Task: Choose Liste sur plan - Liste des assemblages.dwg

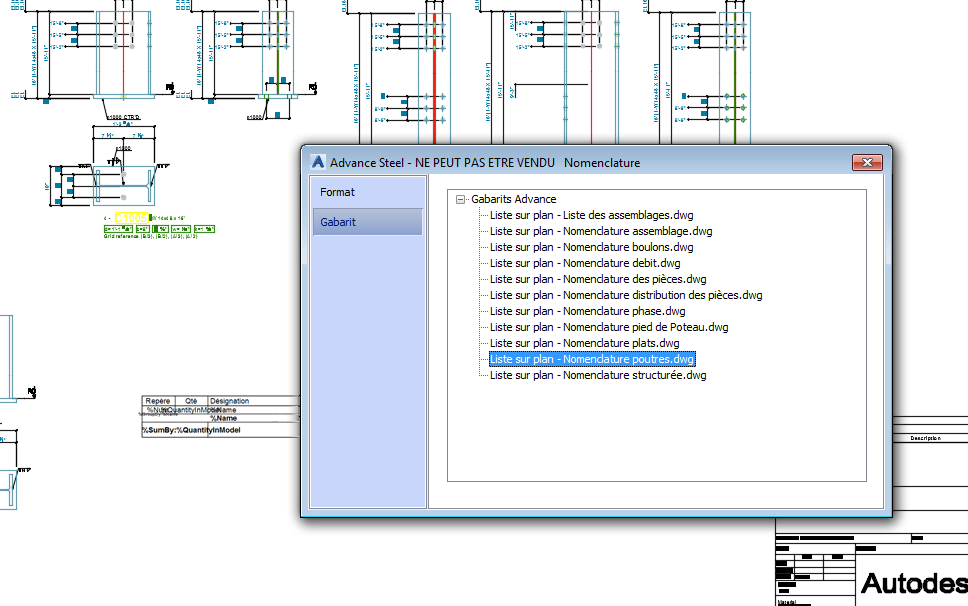Action: point(591,215)
